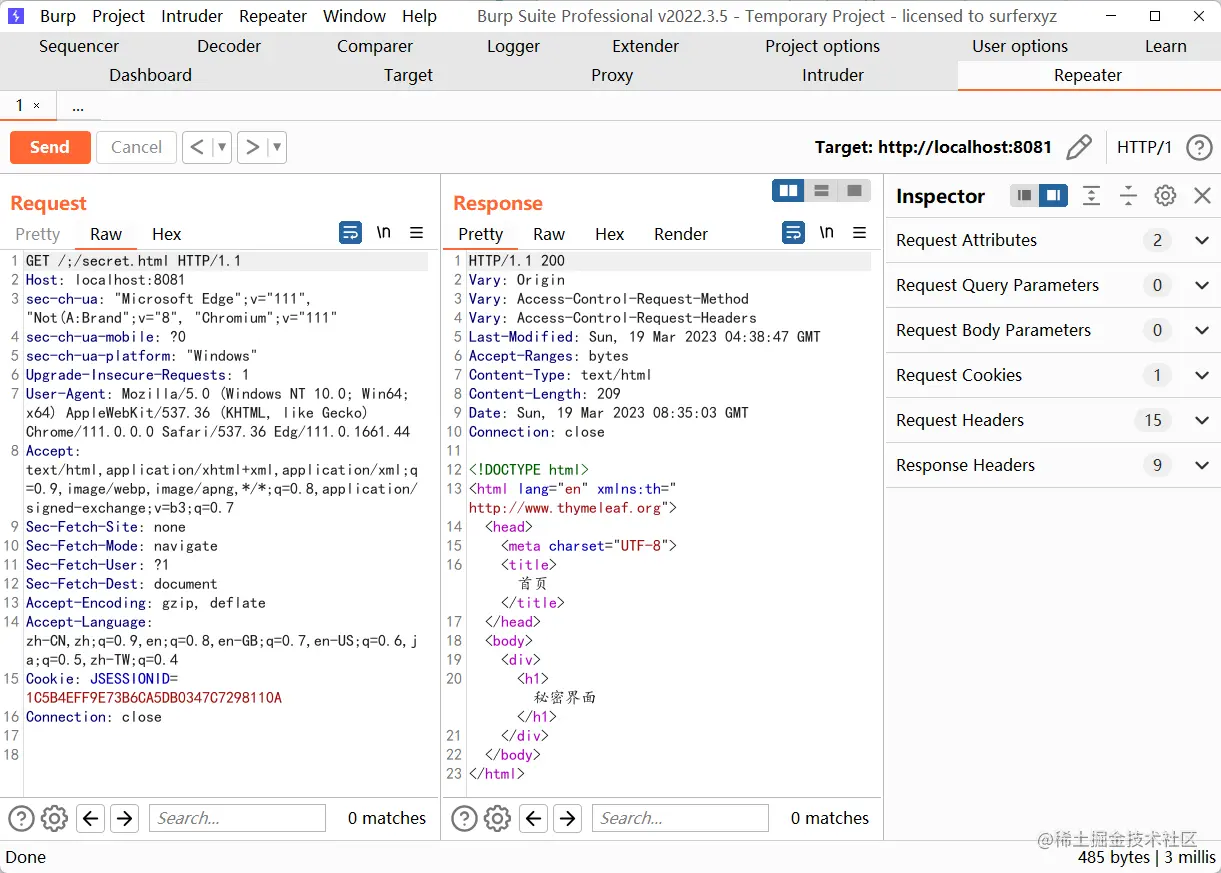Open the Project options tab
Screen dimensions: 1221x873
coord(823,46)
